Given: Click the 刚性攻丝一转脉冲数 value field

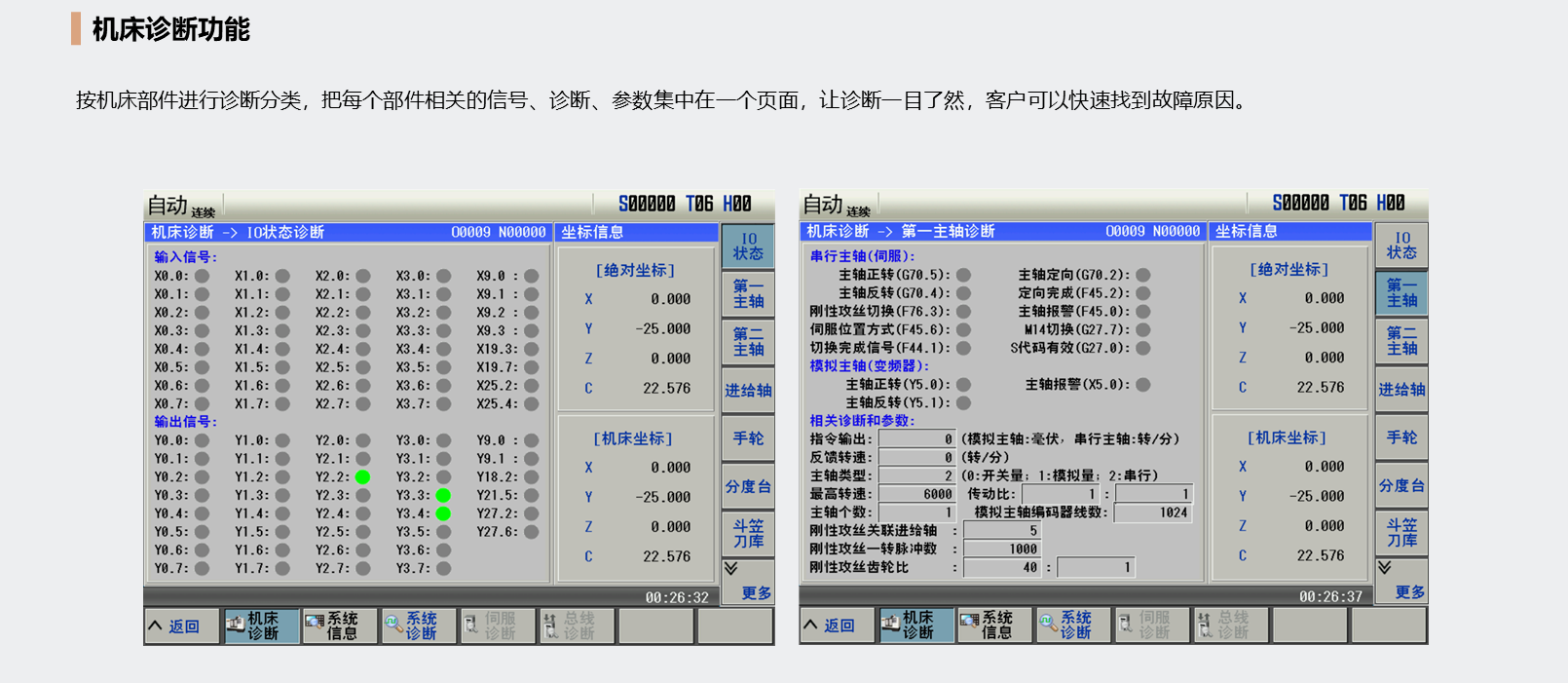Looking at the screenshot, I should coord(1002,550).
